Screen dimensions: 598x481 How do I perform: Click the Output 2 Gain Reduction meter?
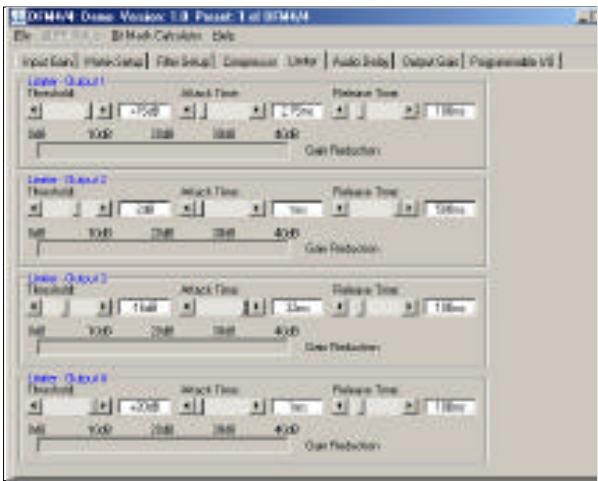163,249
